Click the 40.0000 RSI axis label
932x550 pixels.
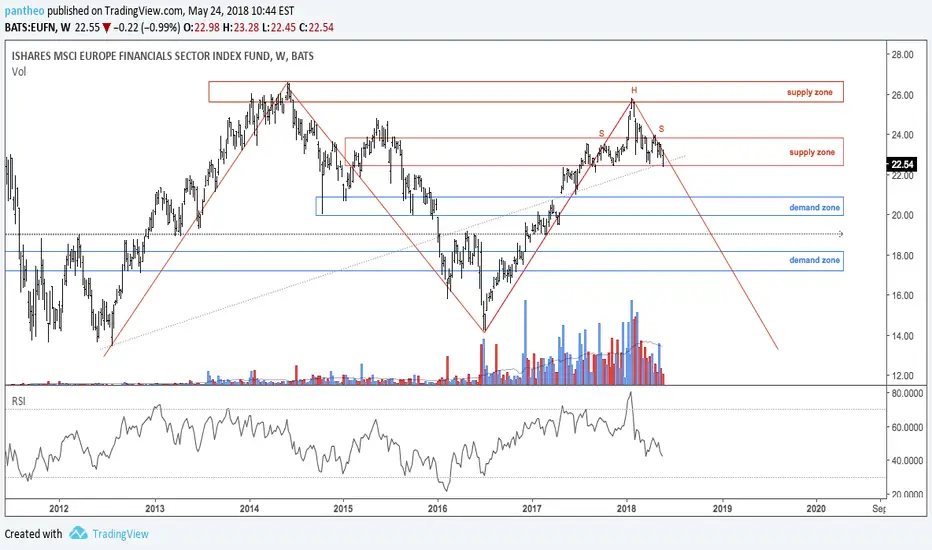tap(906, 460)
